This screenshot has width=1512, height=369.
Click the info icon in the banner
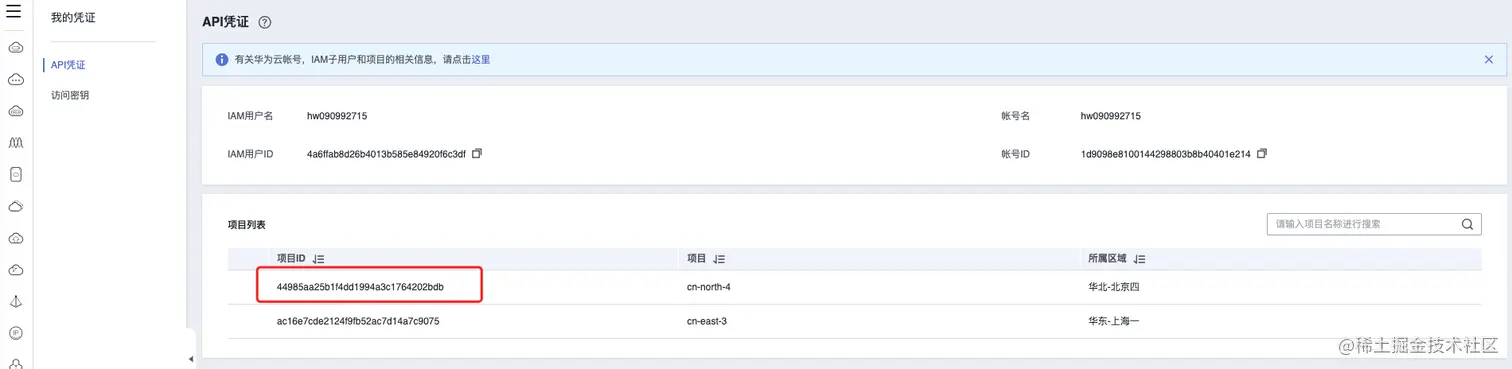(x=222, y=59)
